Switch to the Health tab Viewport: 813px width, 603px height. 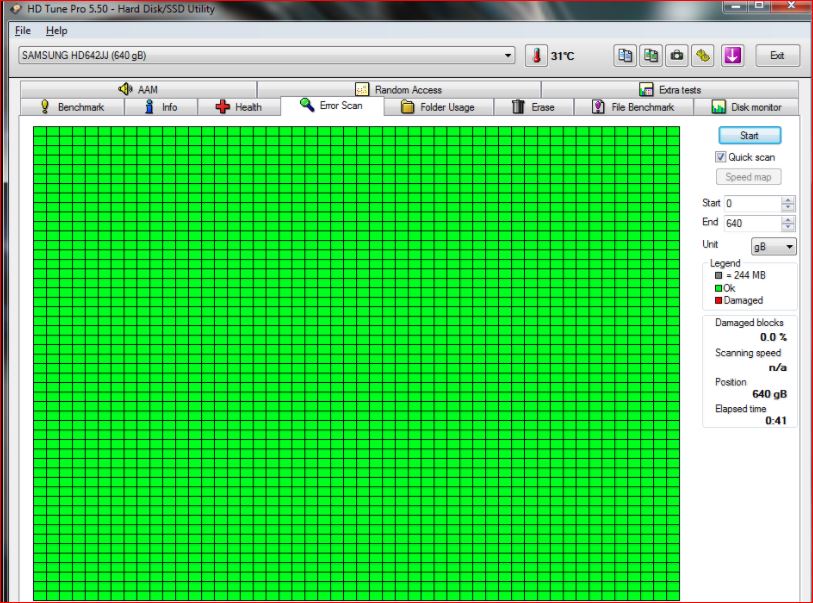tap(239, 107)
